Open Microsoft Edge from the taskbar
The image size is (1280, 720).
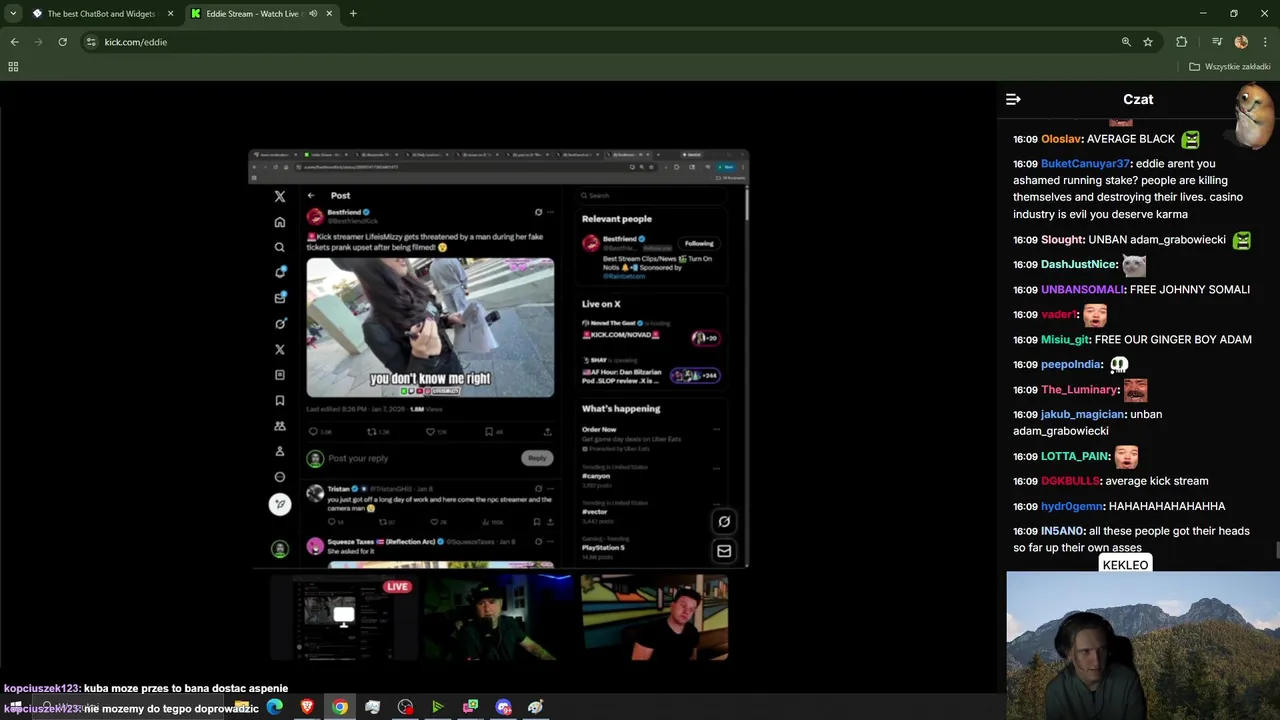coord(274,707)
